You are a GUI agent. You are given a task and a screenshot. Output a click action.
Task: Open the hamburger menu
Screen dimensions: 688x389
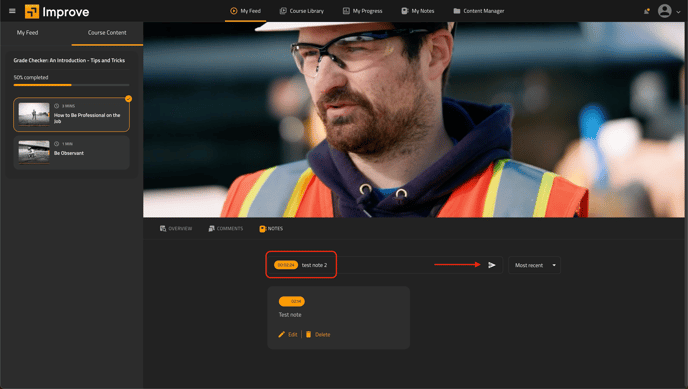click(x=12, y=11)
